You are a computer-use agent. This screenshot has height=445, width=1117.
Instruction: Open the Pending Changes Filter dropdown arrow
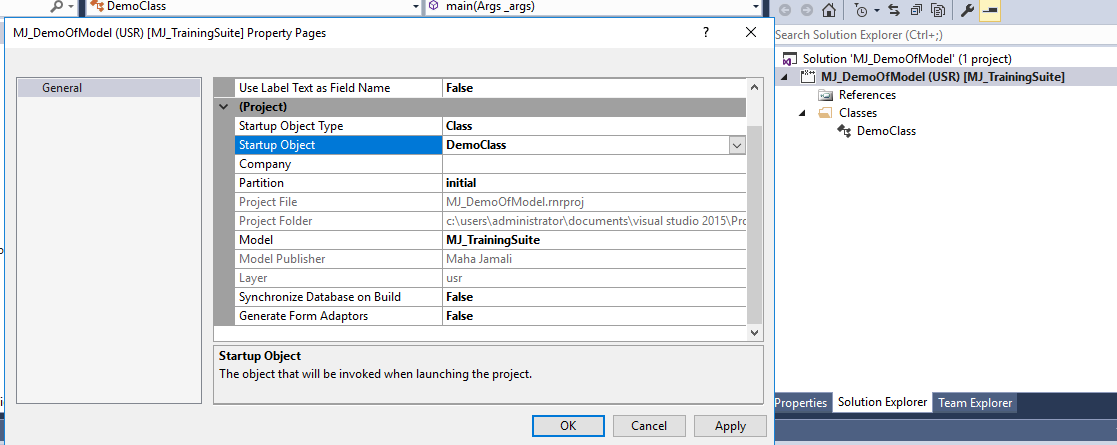pyautogui.click(x=877, y=10)
